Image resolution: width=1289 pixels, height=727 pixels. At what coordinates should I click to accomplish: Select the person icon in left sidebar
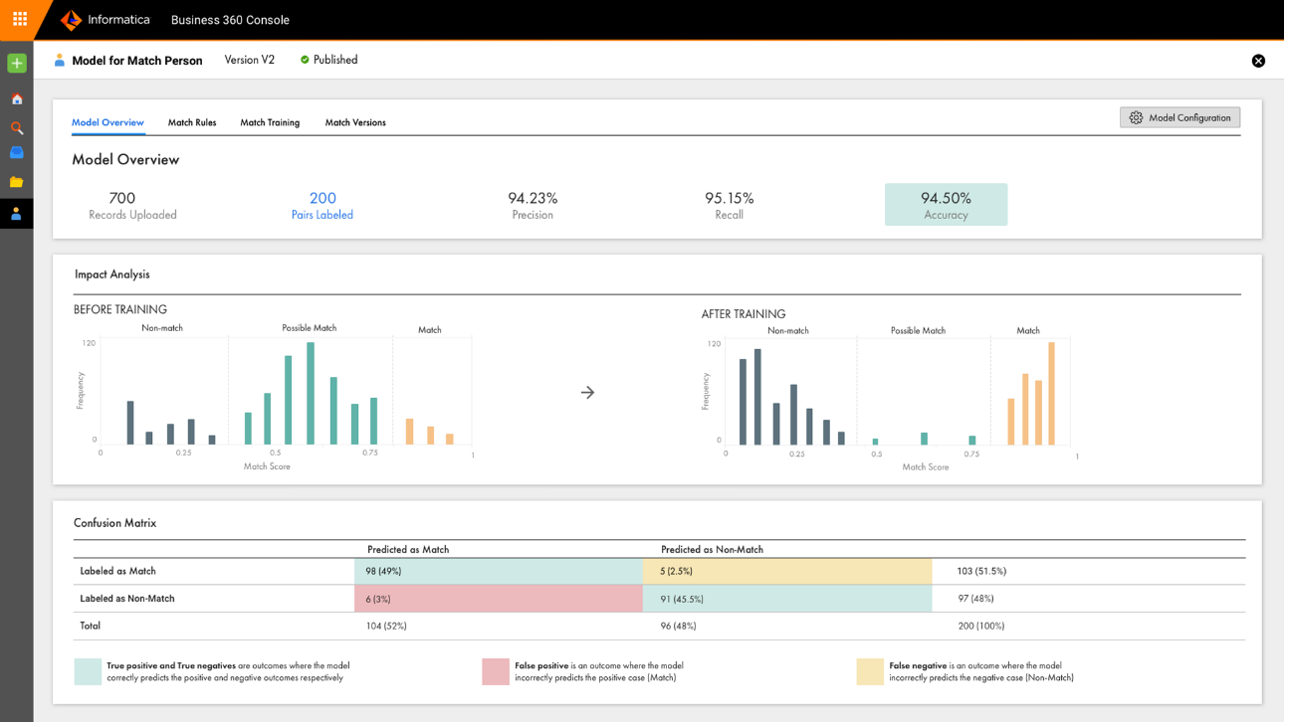(17, 214)
